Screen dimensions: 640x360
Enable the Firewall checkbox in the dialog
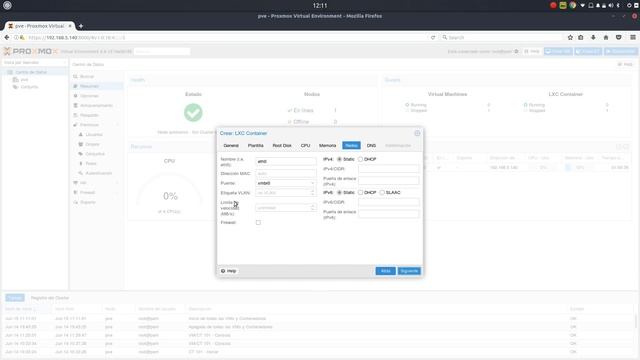click(258, 222)
